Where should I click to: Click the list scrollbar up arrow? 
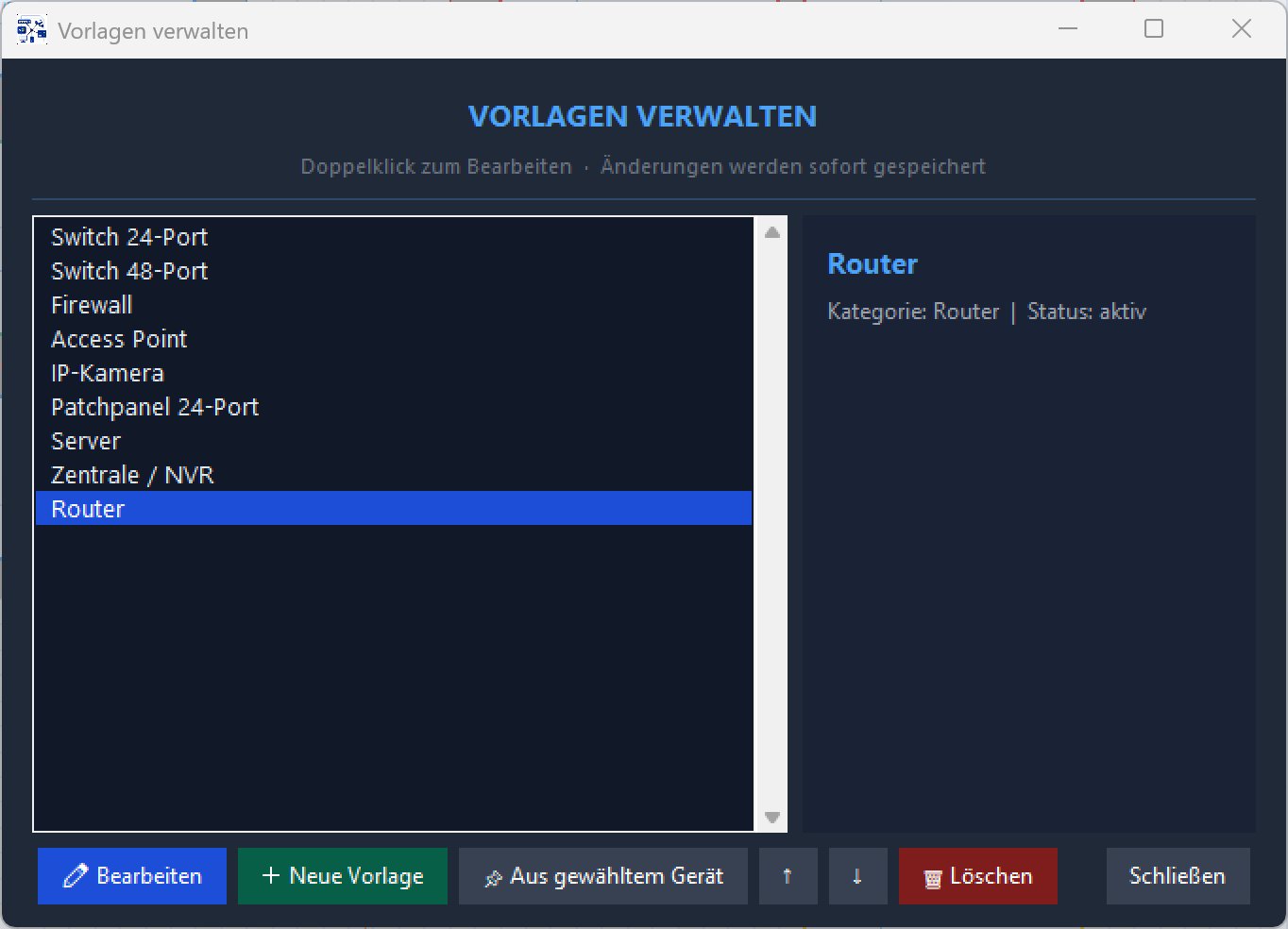tap(772, 232)
